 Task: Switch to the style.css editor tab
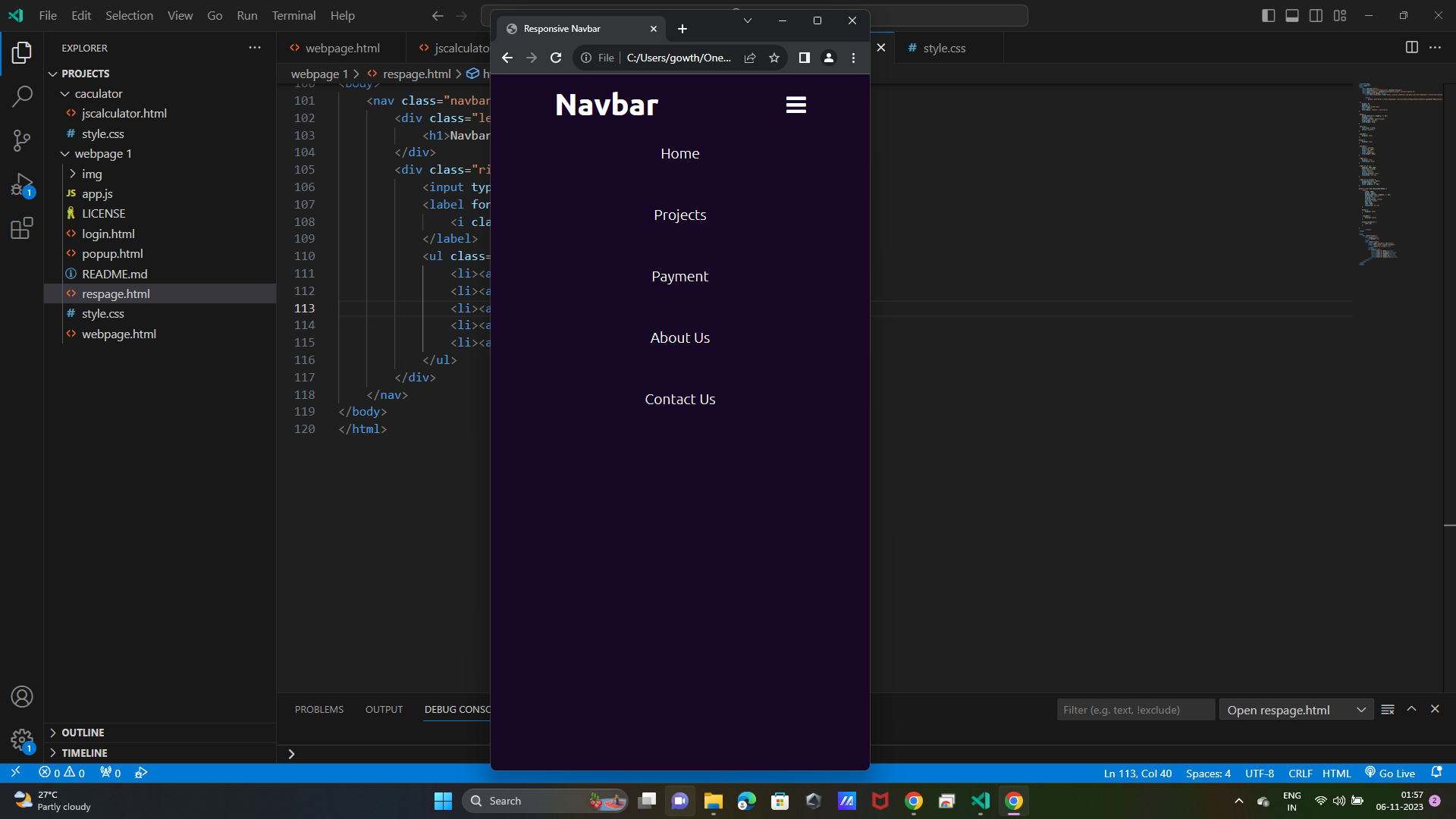[944, 49]
